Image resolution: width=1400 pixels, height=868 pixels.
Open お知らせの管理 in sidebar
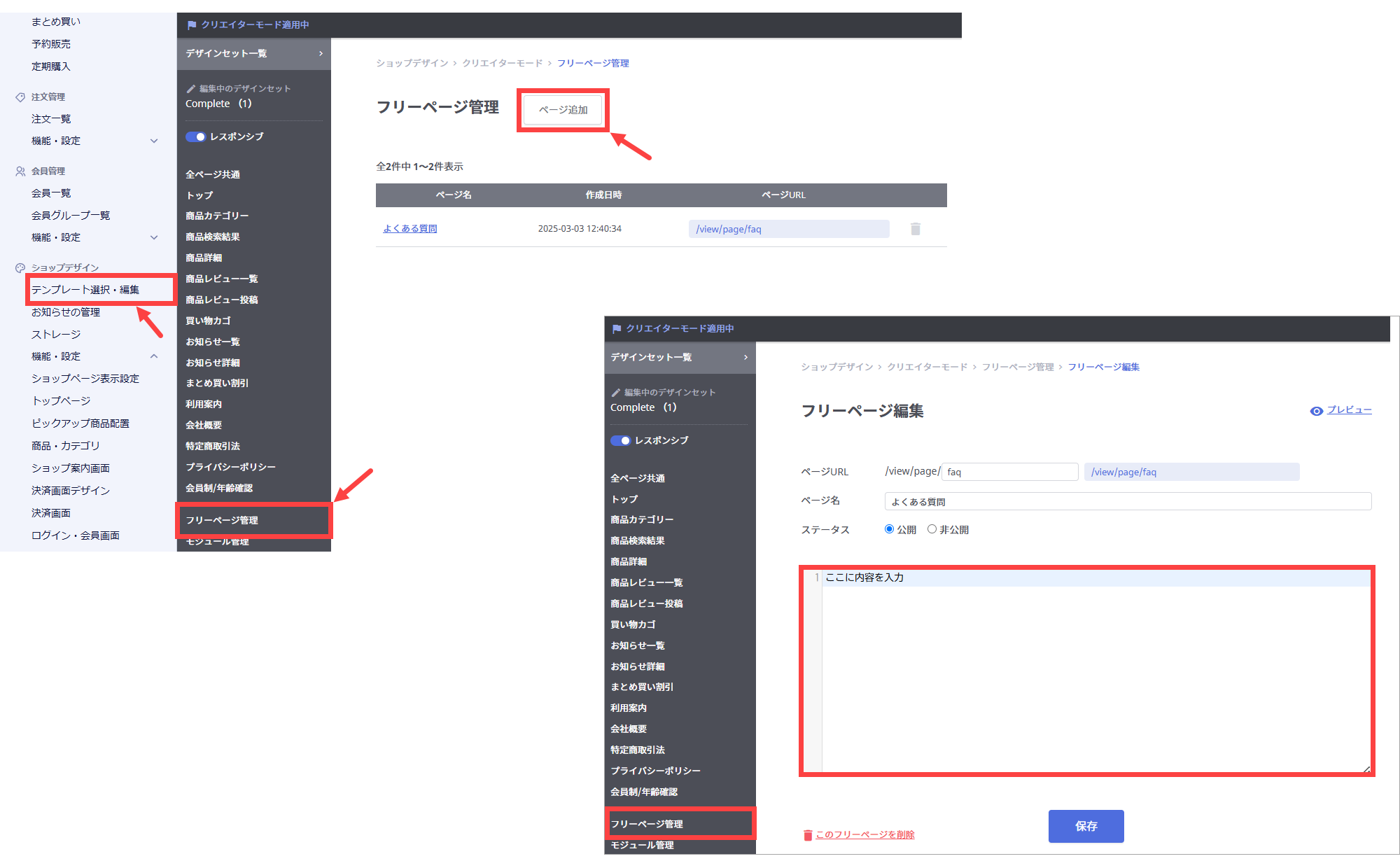click(x=66, y=312)
